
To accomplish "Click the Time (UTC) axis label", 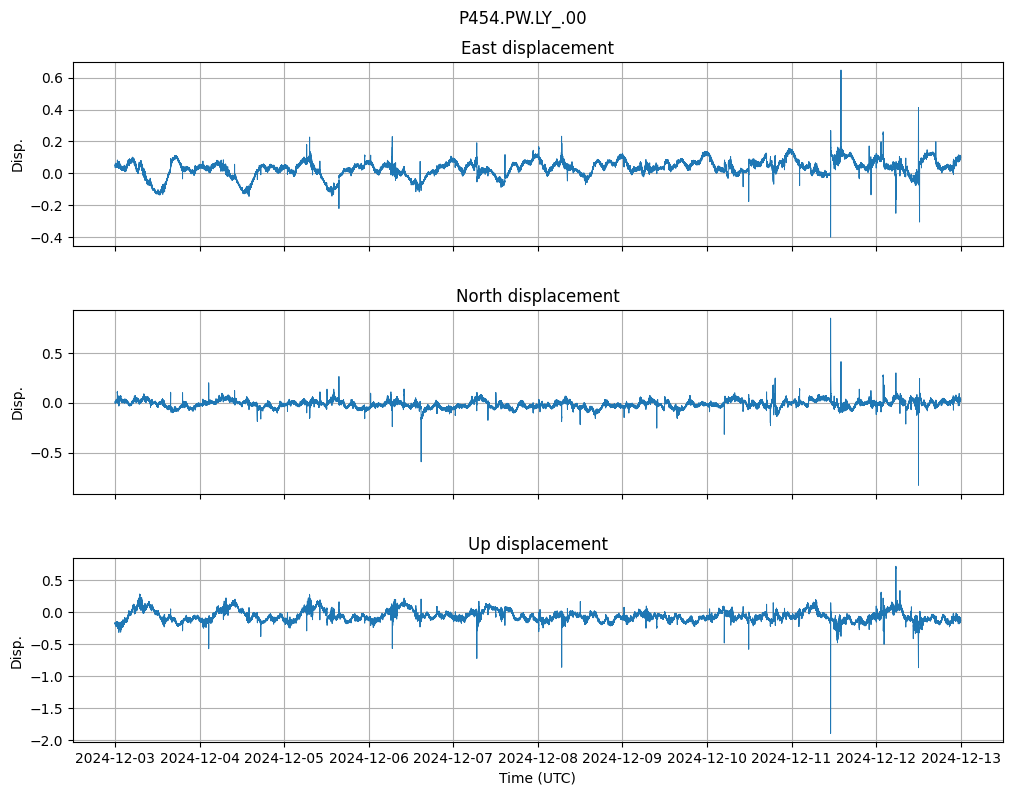I will coord(536,777).
